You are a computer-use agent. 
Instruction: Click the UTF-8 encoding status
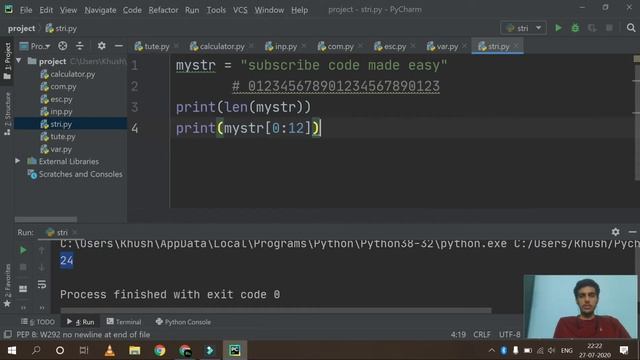[509, 334]
